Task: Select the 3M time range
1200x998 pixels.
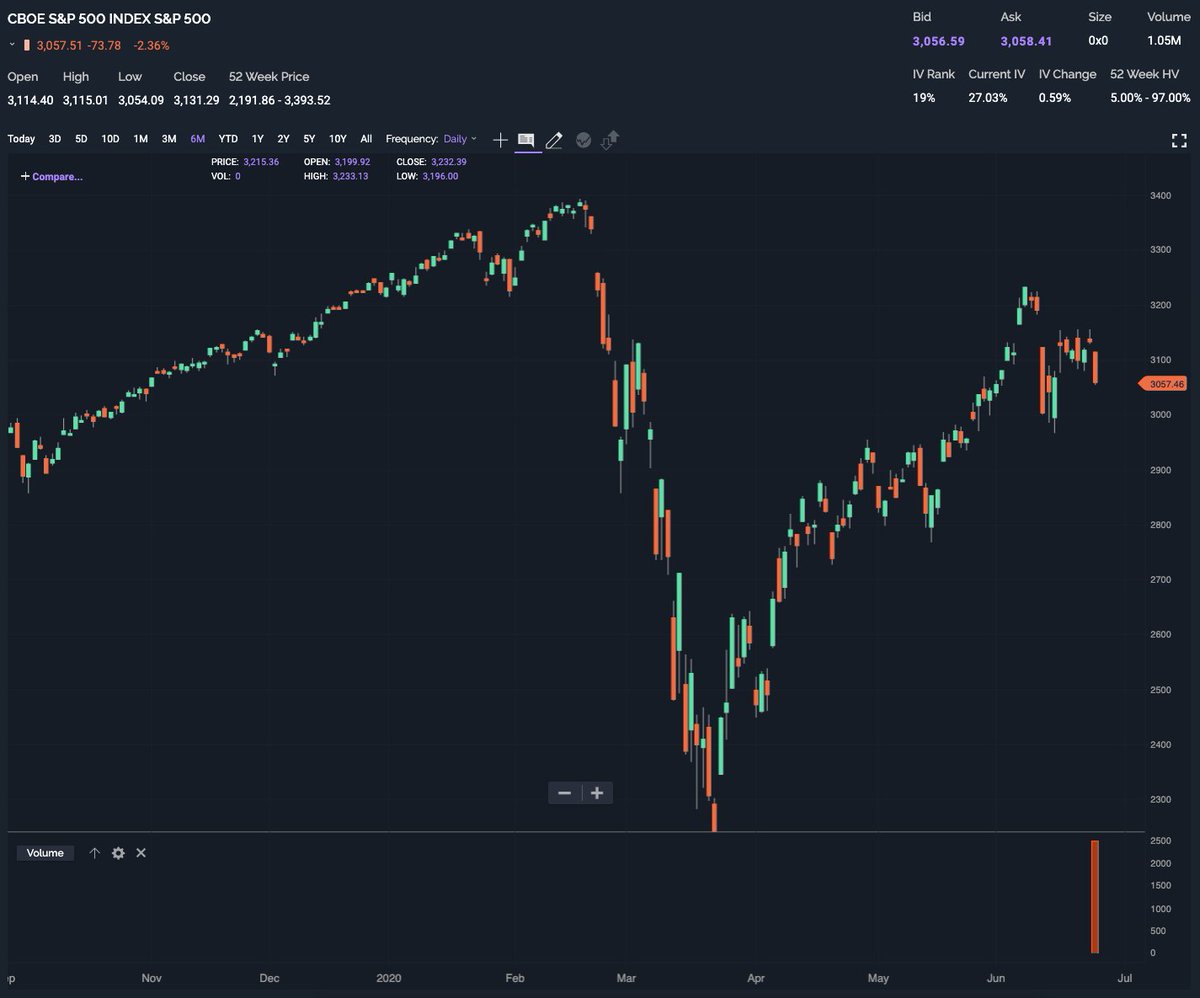Action: (169, 139)
